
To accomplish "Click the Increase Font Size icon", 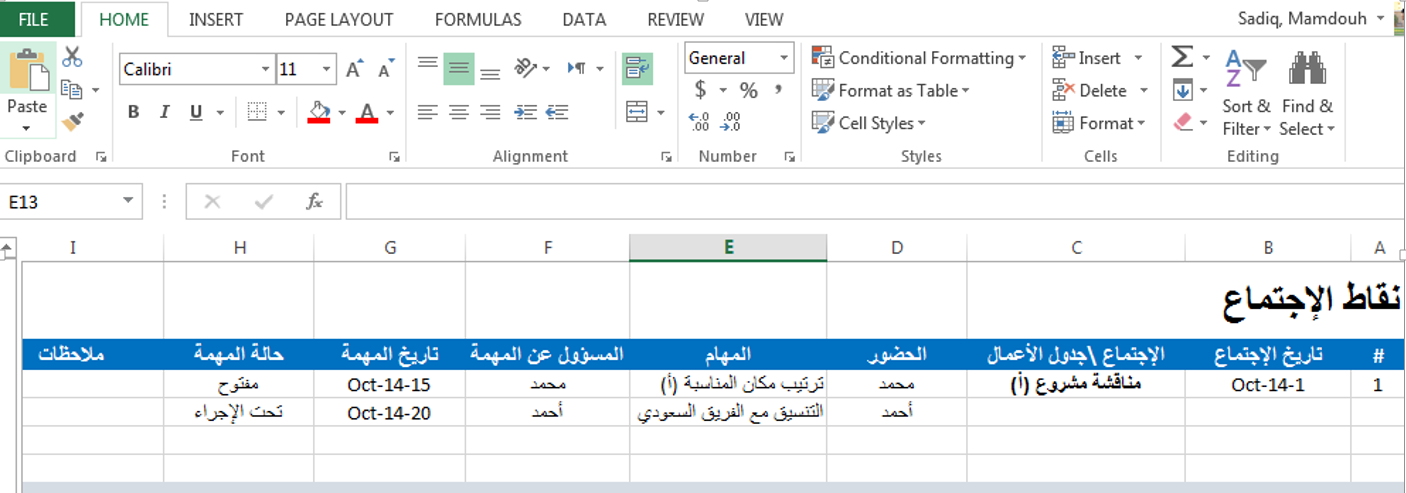I will (x=354, y=69).
